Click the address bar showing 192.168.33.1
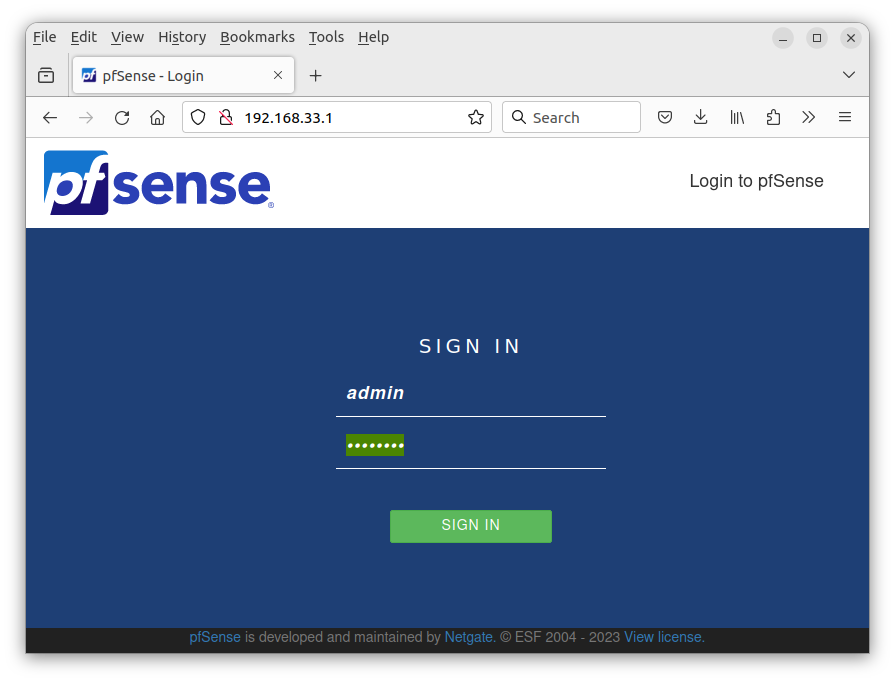 337,118
